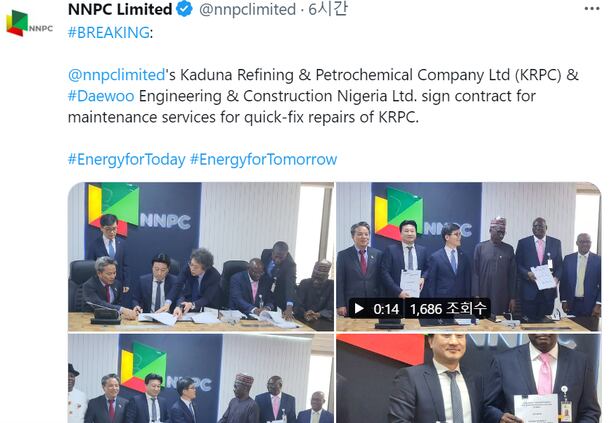The image size is (616, 423).
Task: Open the bottom-left group photo
Action: [201, 379]
